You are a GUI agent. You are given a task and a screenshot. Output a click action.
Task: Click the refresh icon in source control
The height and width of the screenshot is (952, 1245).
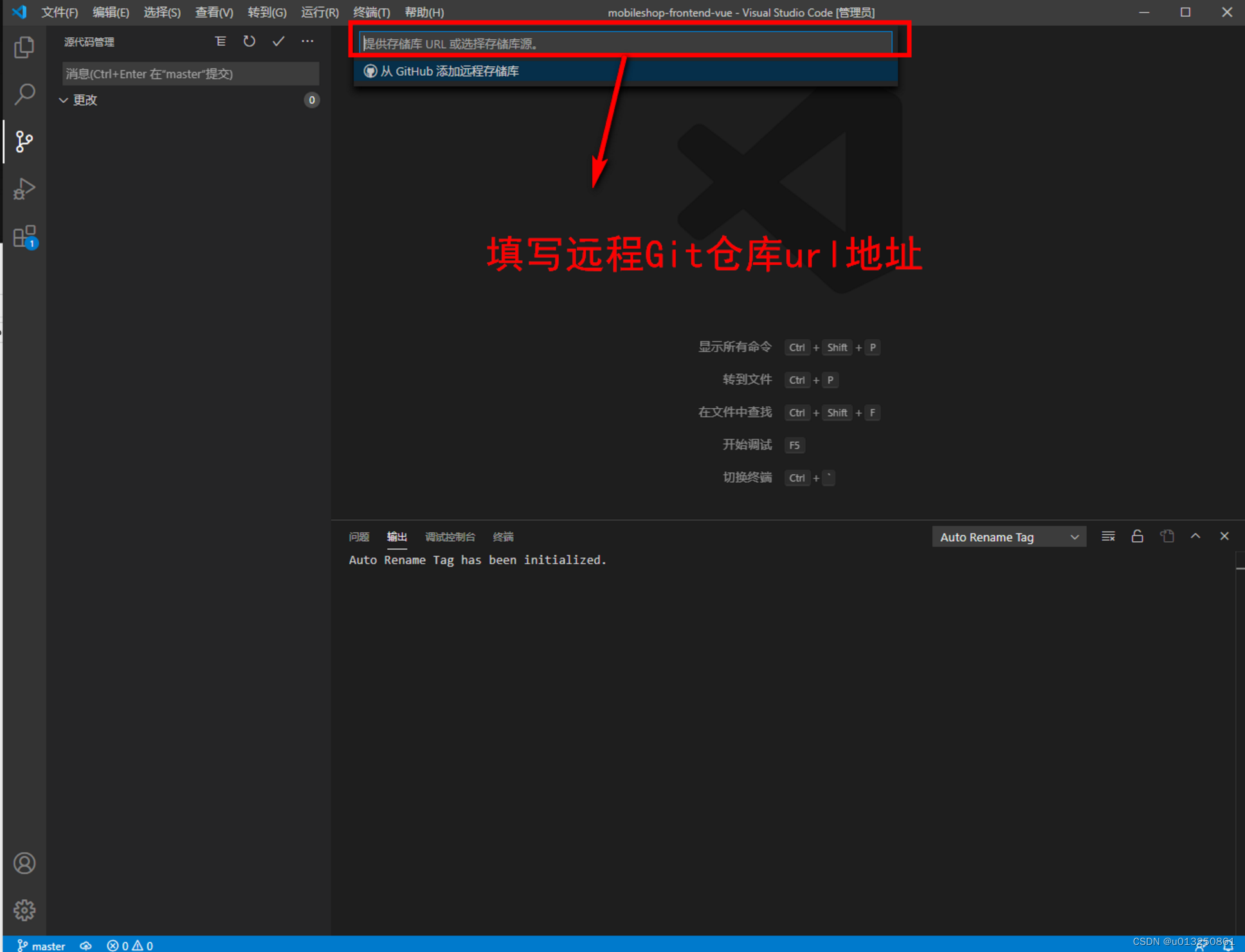pyautogui.click(x=250, y=42)
